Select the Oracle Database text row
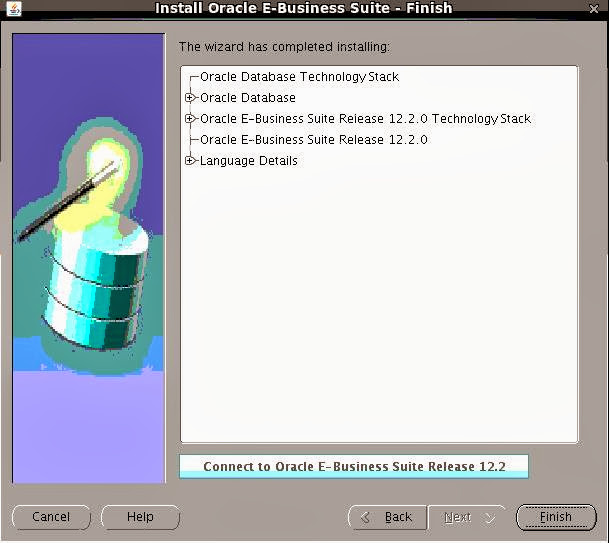The image size is (609, 543). point(248,97)
